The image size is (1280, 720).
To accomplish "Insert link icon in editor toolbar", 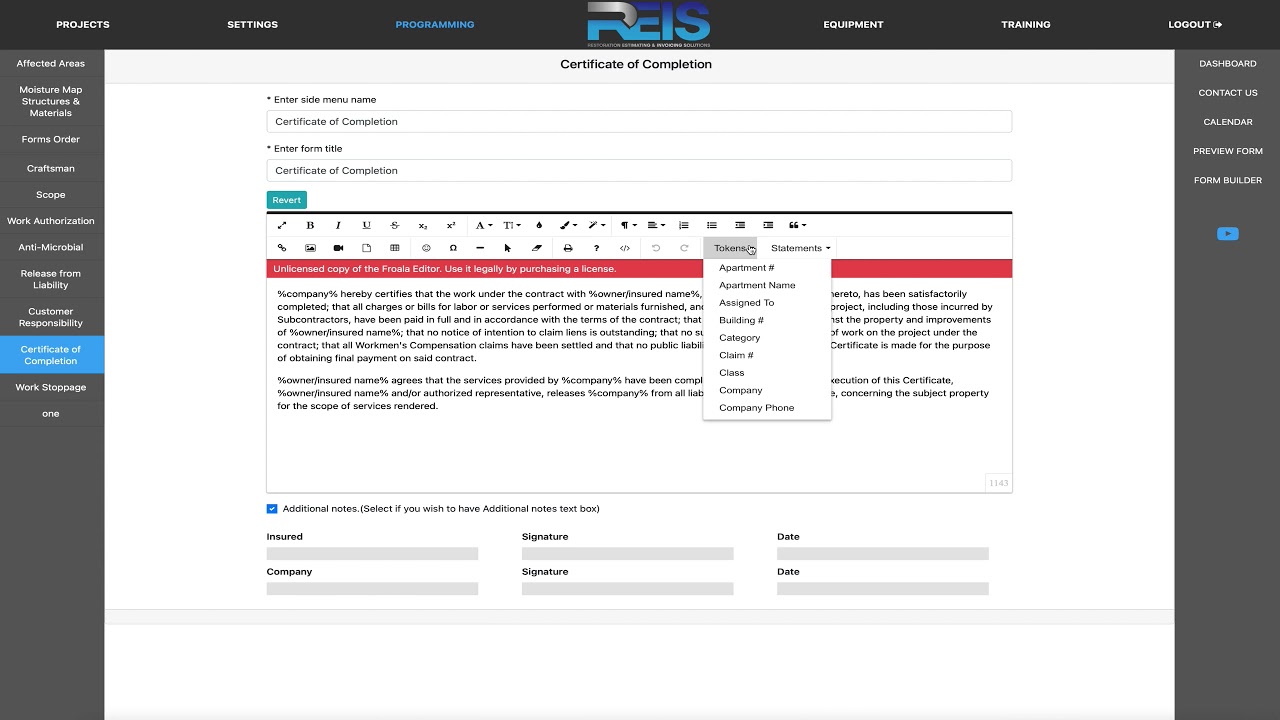I will pyautogui.click(x=282, y=248).
